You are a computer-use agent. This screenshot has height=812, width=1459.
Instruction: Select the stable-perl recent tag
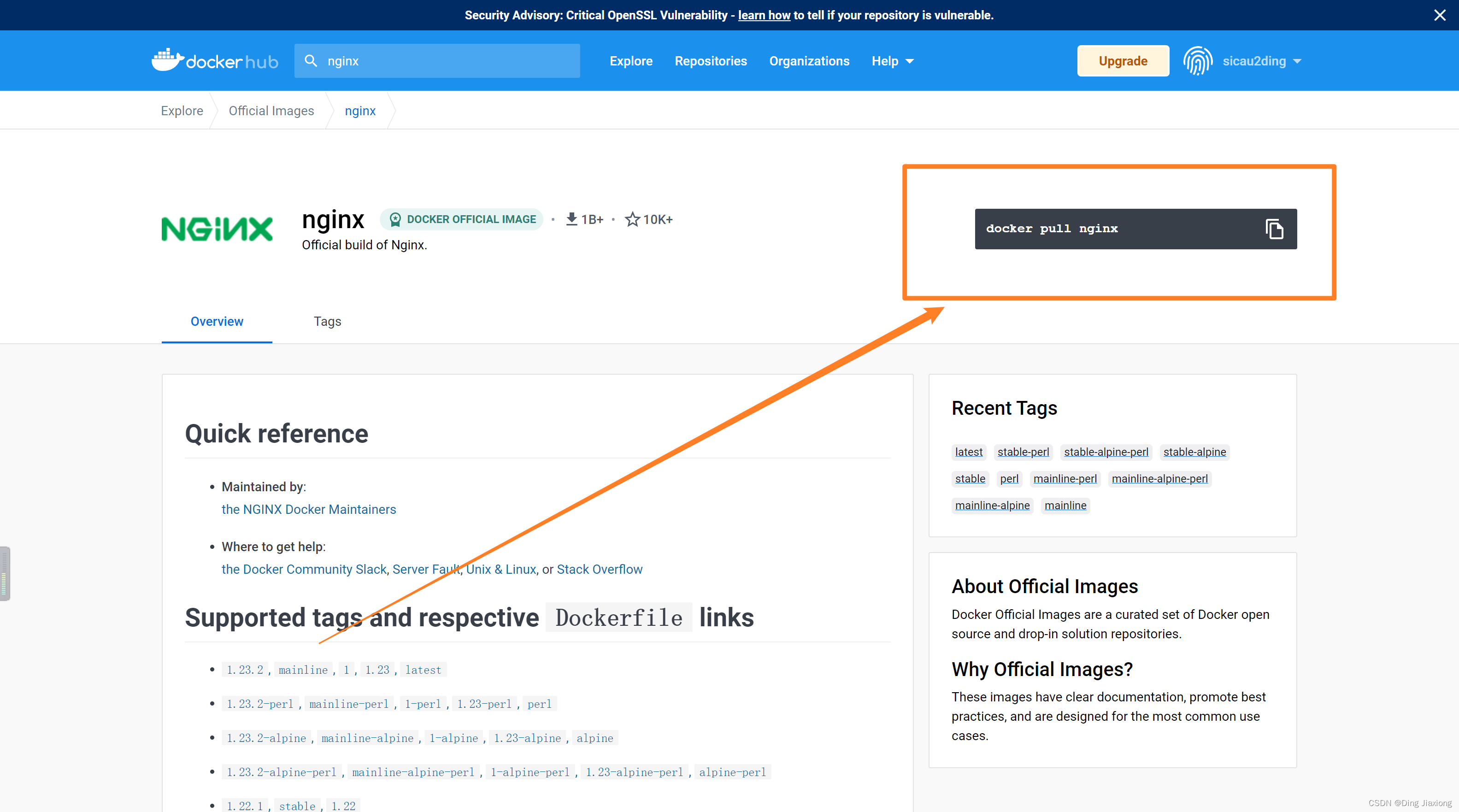tap(1023, 452)
